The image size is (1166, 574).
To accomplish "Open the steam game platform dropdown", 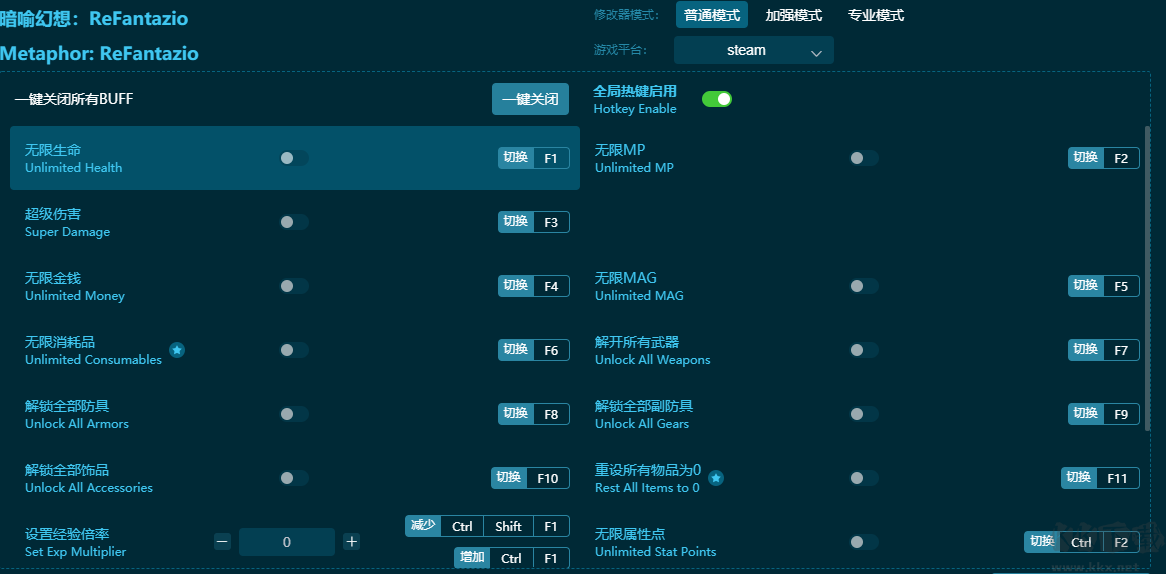I will (x=753, y=51).
